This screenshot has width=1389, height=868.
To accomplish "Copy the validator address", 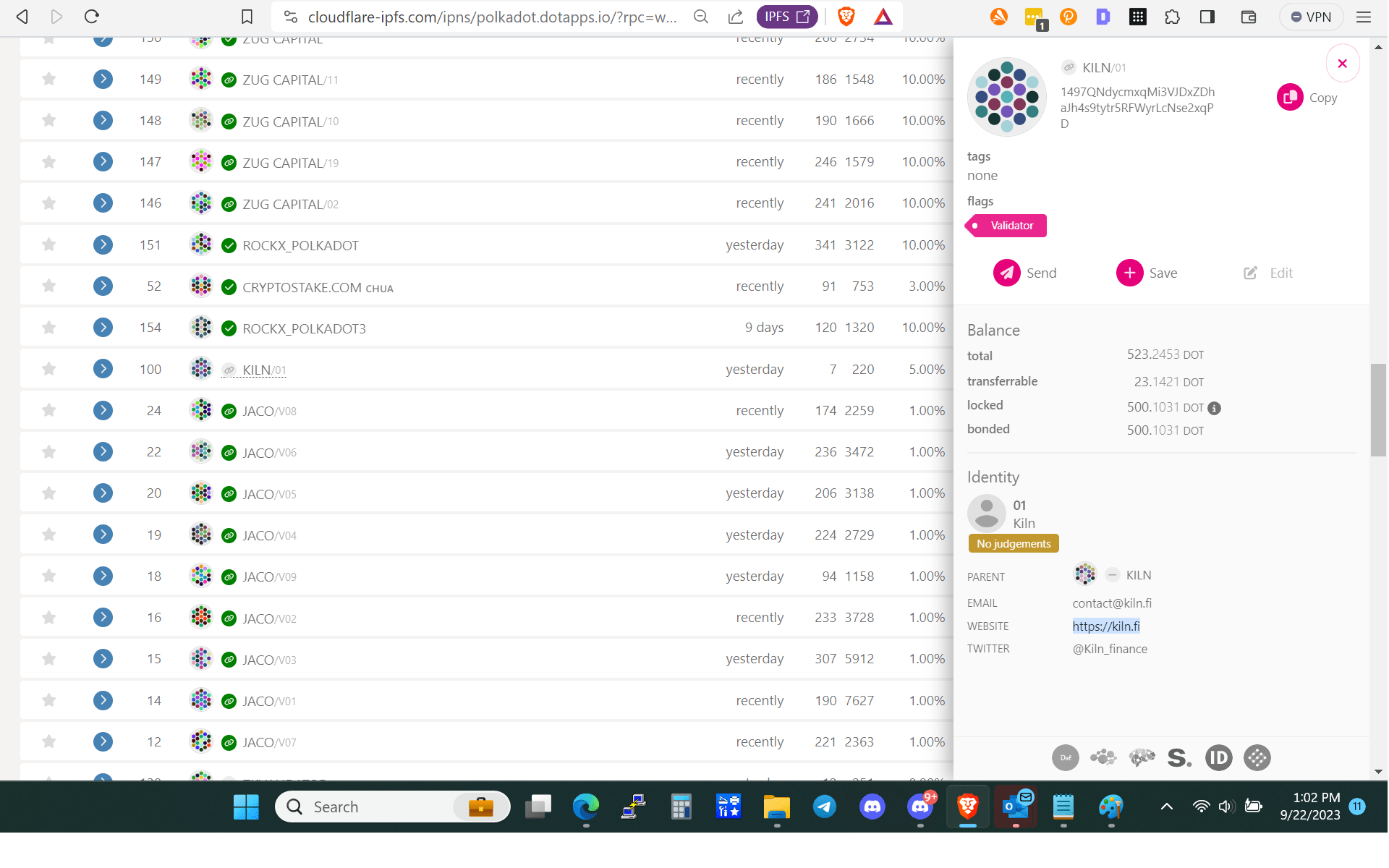I will (x=1290, y=98).
